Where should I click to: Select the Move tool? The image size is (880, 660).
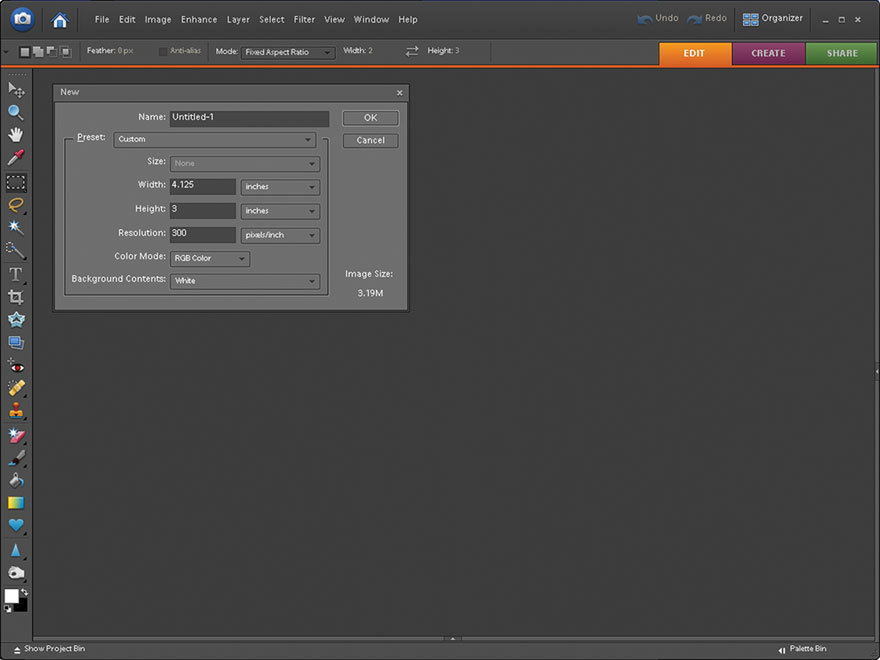pyautogui.click(x=16, y=90)
